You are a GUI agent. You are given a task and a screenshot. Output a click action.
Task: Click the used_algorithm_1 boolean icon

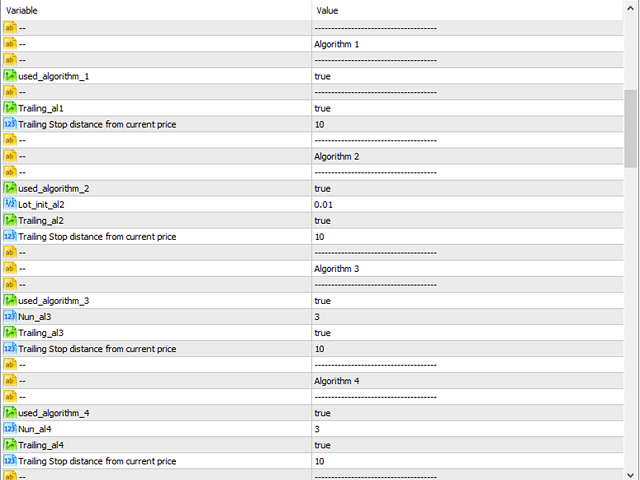(x=9, y=76)
